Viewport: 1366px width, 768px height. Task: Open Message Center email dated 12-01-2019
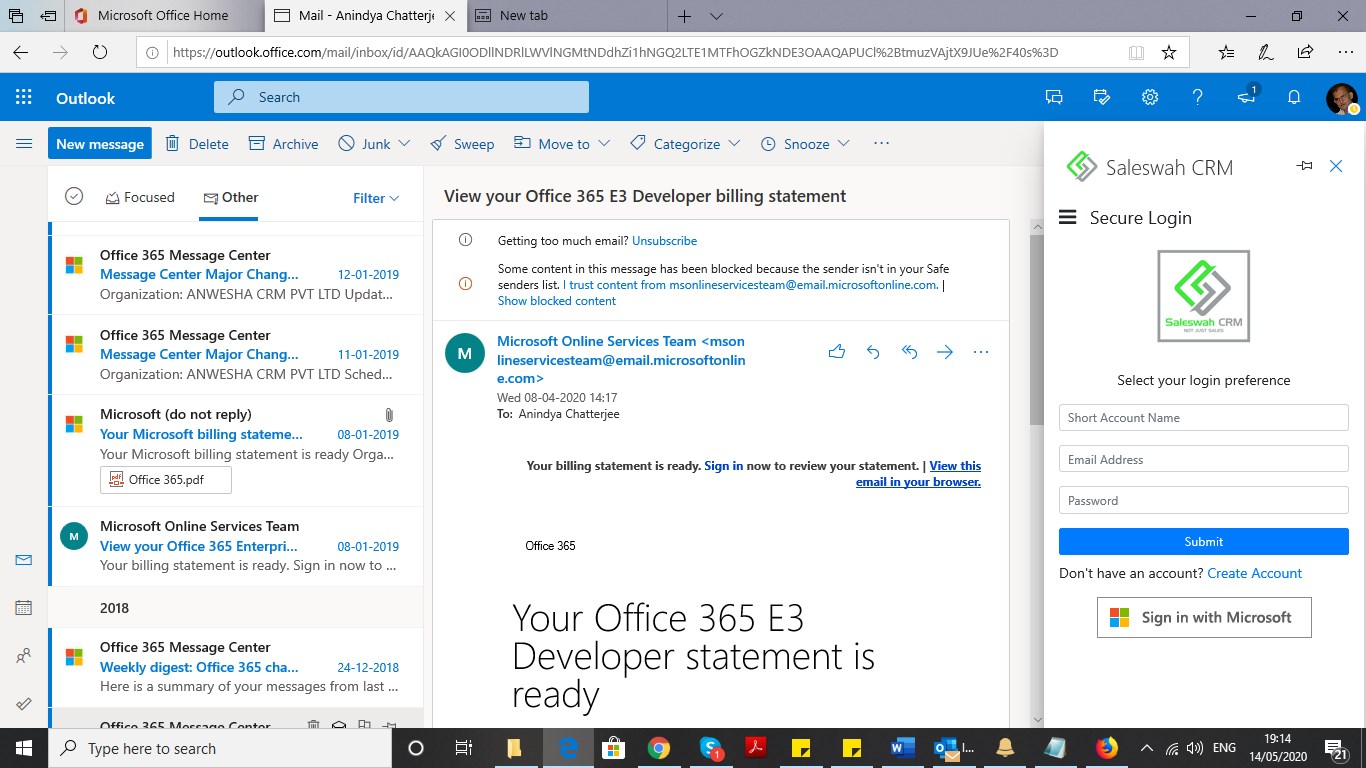(235, 275)
